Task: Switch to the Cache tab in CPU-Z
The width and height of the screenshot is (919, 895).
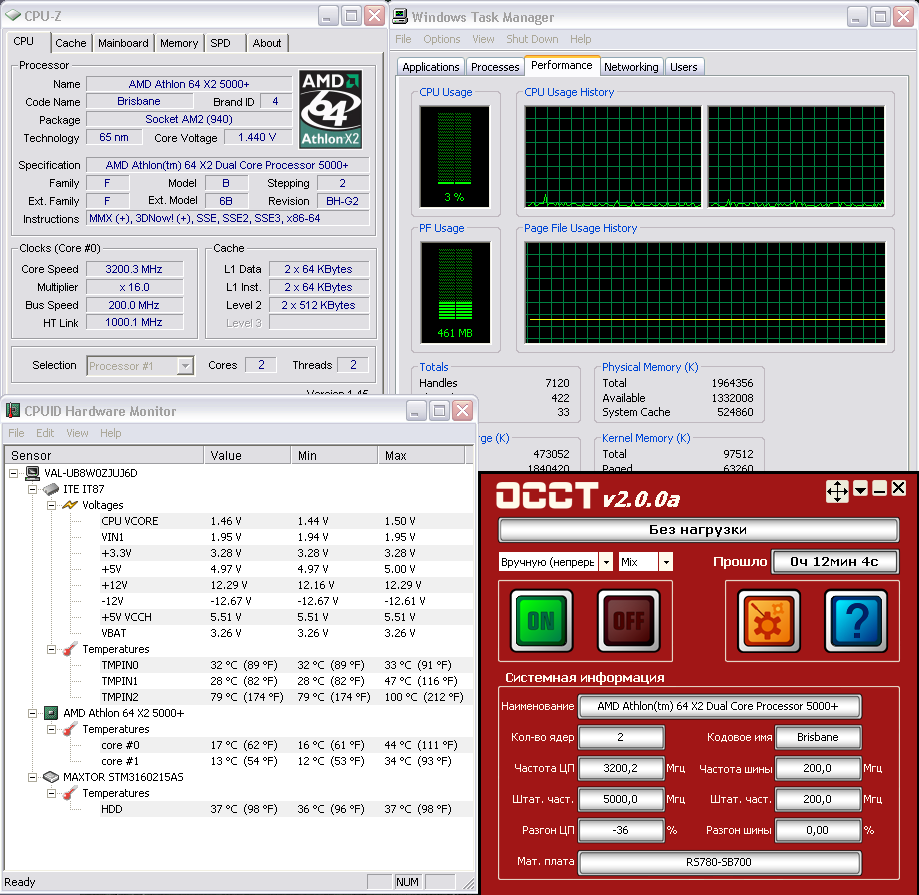Action: point(70,43)
